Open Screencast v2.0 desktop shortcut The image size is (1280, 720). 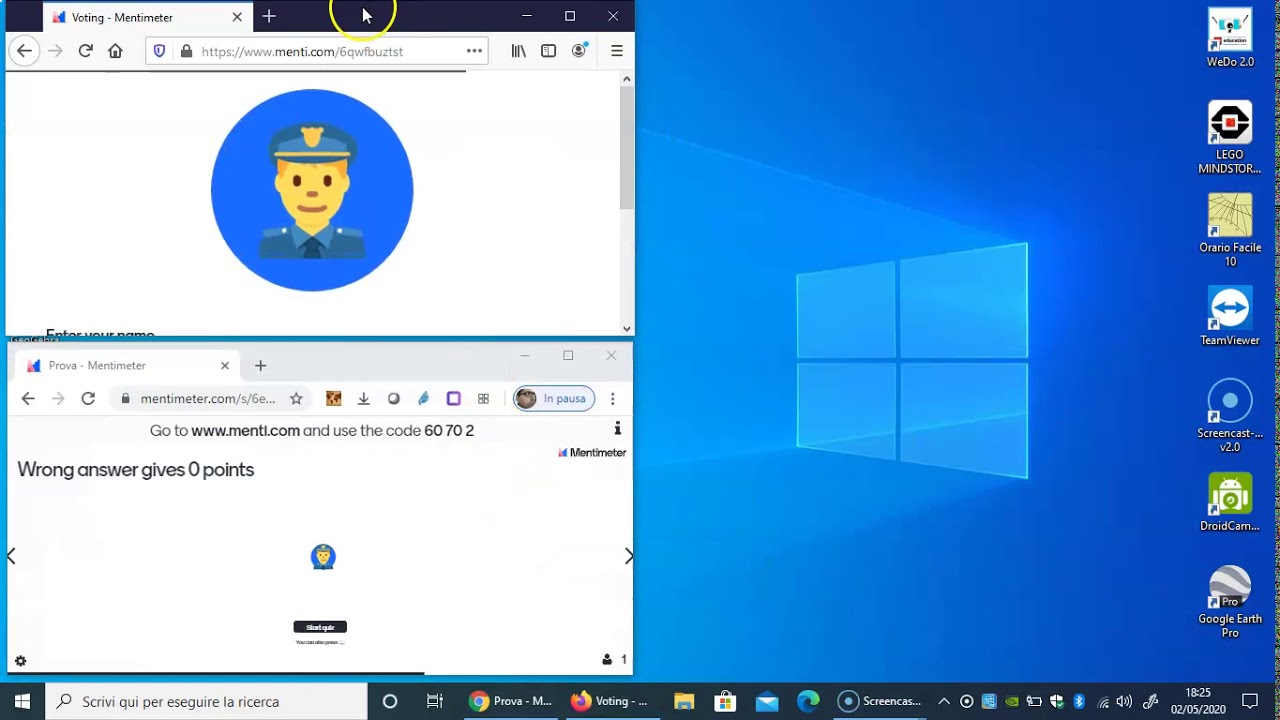coord(1230,416)
